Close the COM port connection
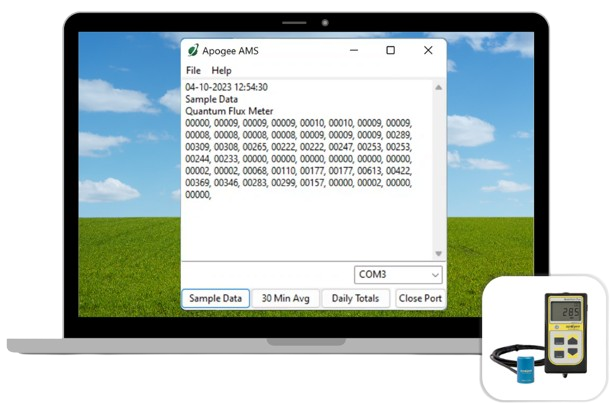The height and width of the screenshot is (408, 612). click(420, 299)
